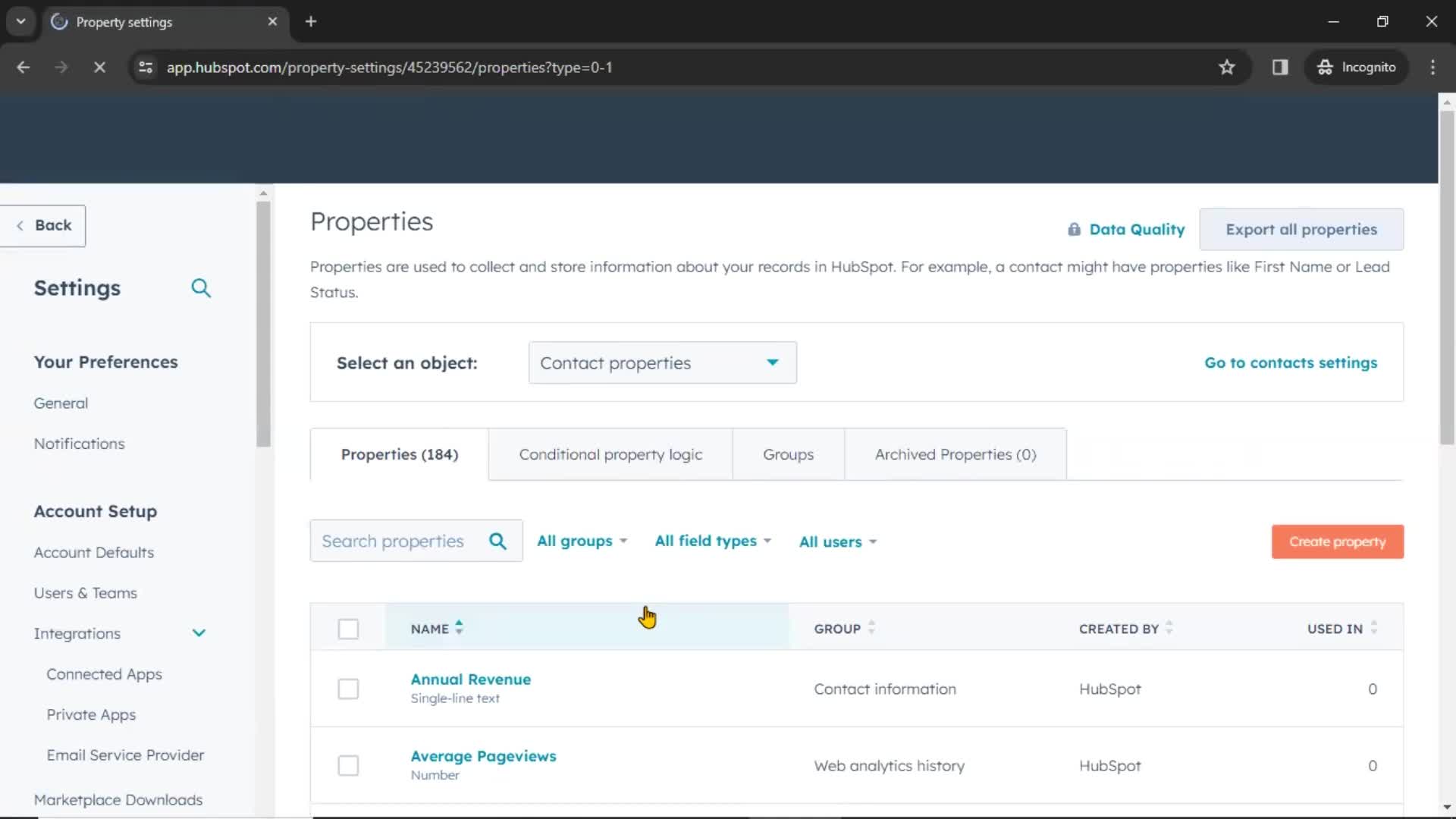Click the Incognito indicator

pyautogui.click(x=1356, y=67)
